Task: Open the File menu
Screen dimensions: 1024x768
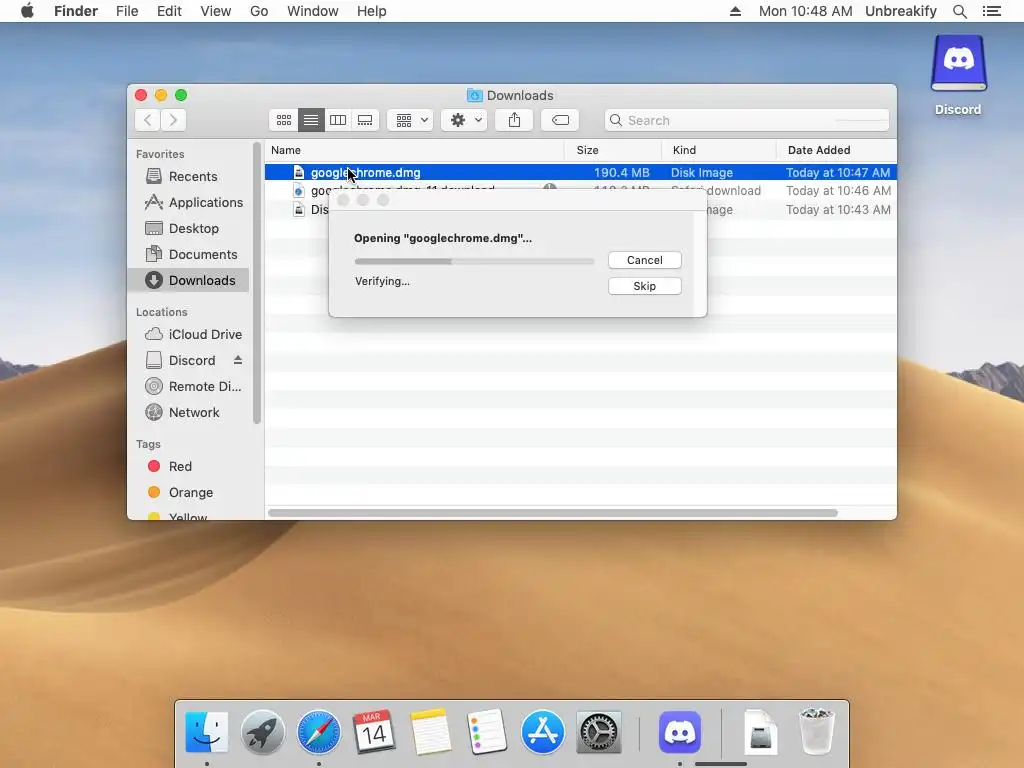Action: click(127, 11)
